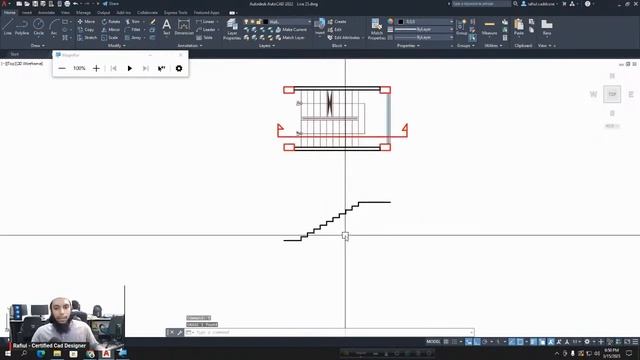Viewport: 640px width, 360px height.
Task: Toggle layer on/off bulb icon
Action: coord(246,22)
